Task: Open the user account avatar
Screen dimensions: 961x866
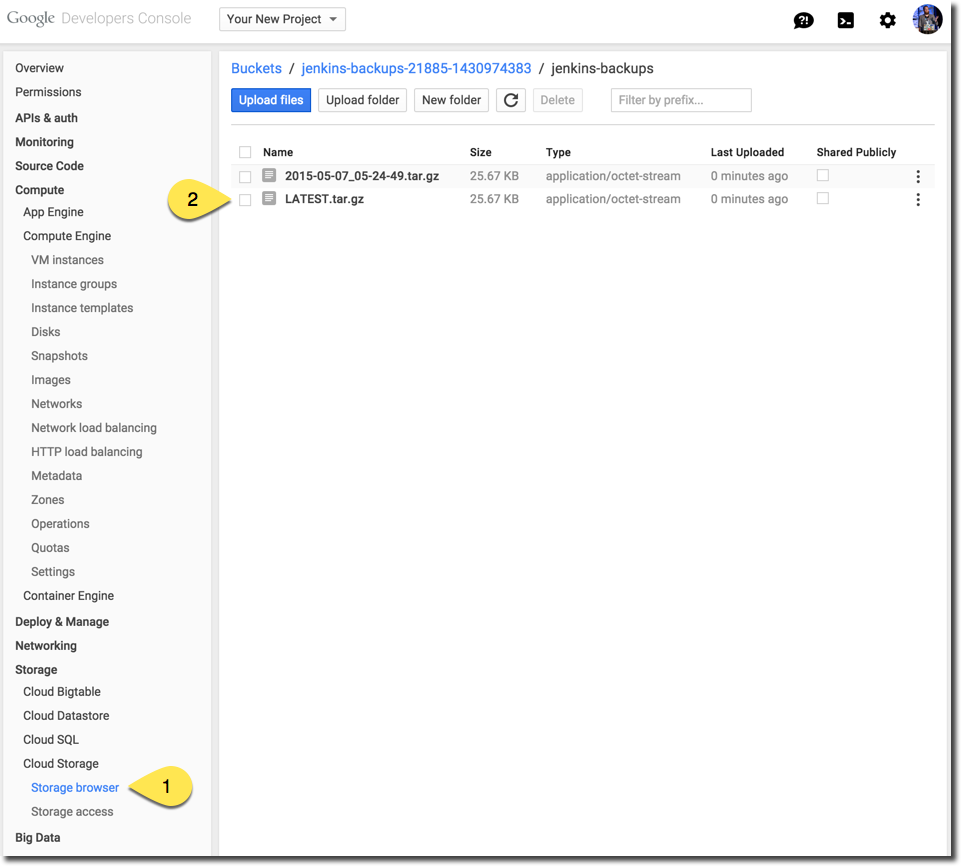Action: 927,20
